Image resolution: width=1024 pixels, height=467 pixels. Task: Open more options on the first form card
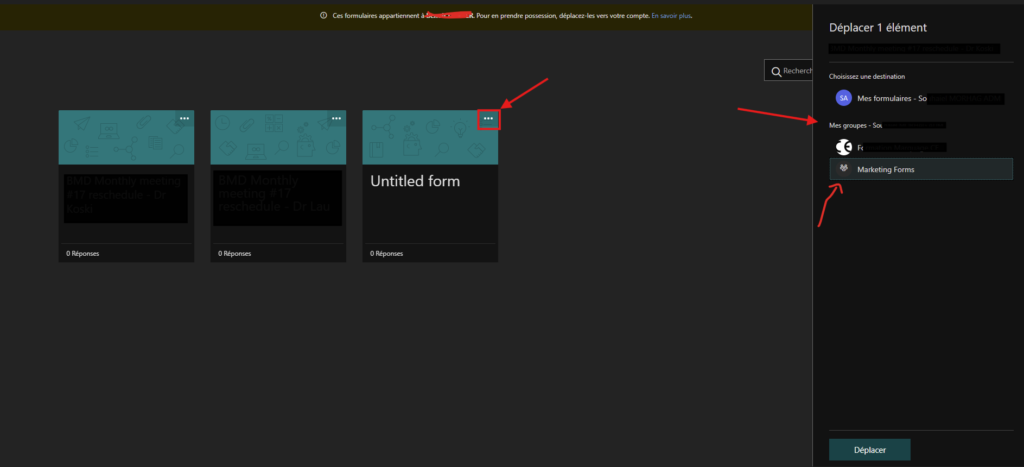click(184, 118)
